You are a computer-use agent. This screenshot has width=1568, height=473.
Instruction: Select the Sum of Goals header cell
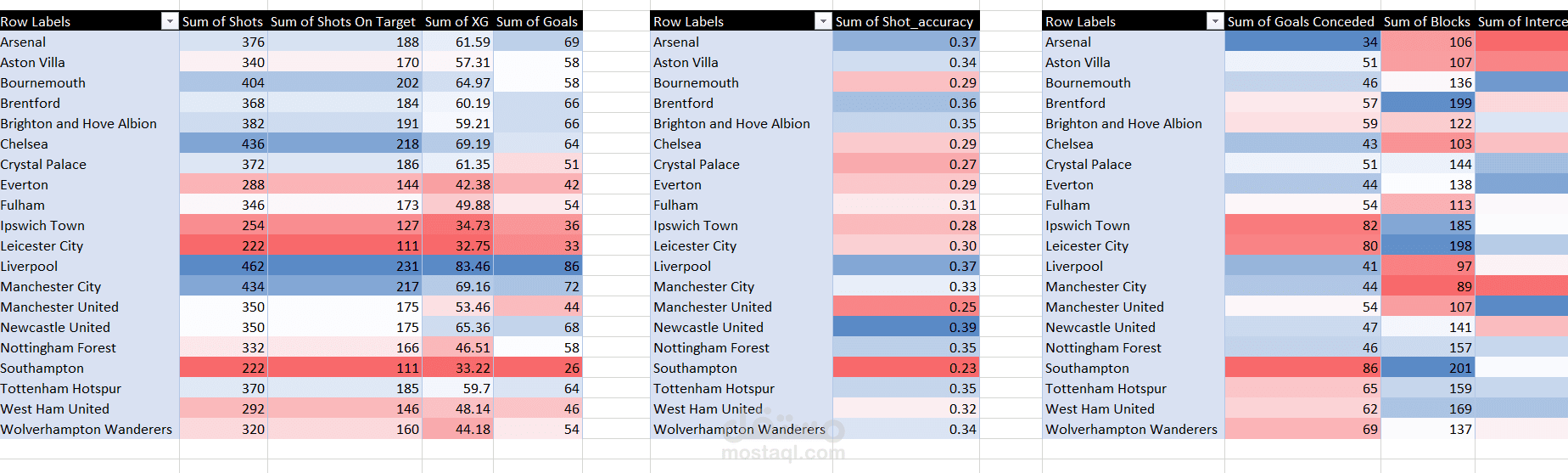point(537,21)
